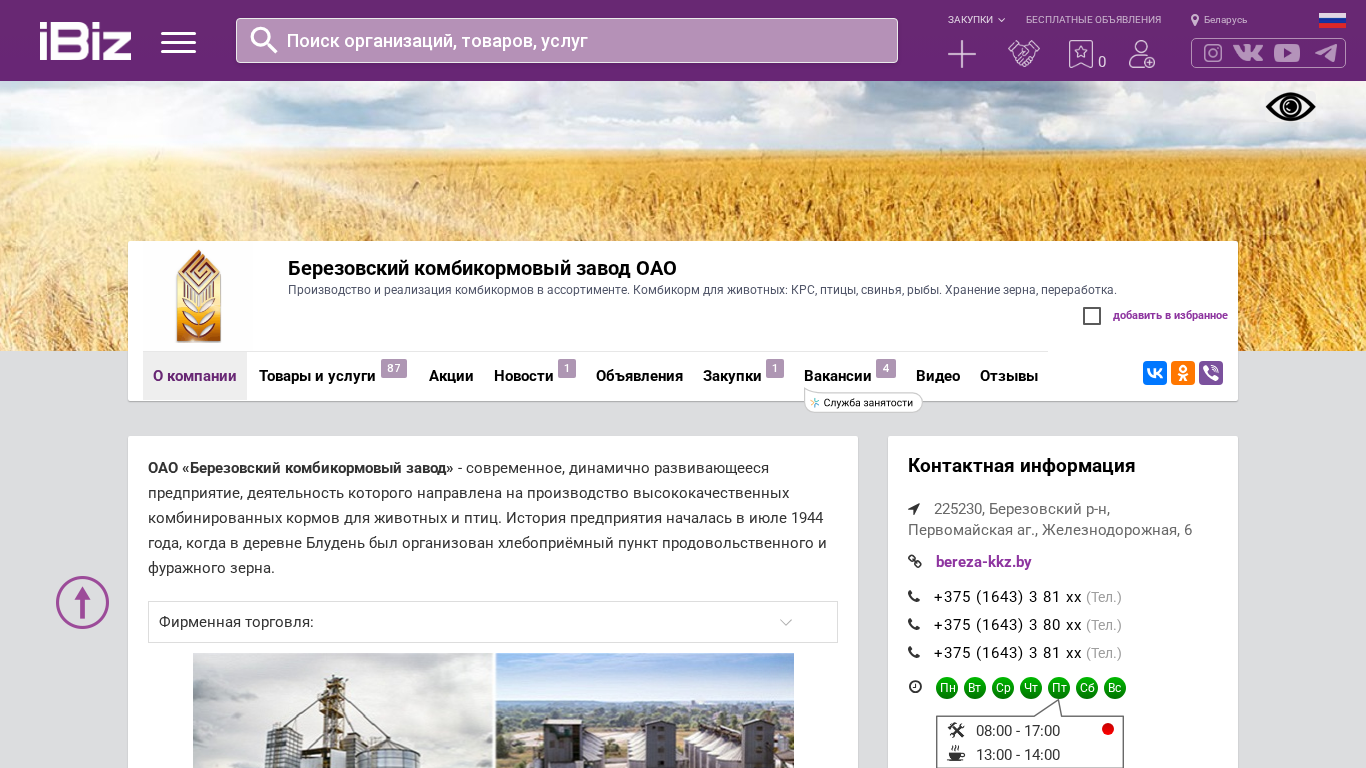The height and width of the screenshot is (768, 1366).
Task: Select the Чт weekday circle
Action: point(1031,688)
